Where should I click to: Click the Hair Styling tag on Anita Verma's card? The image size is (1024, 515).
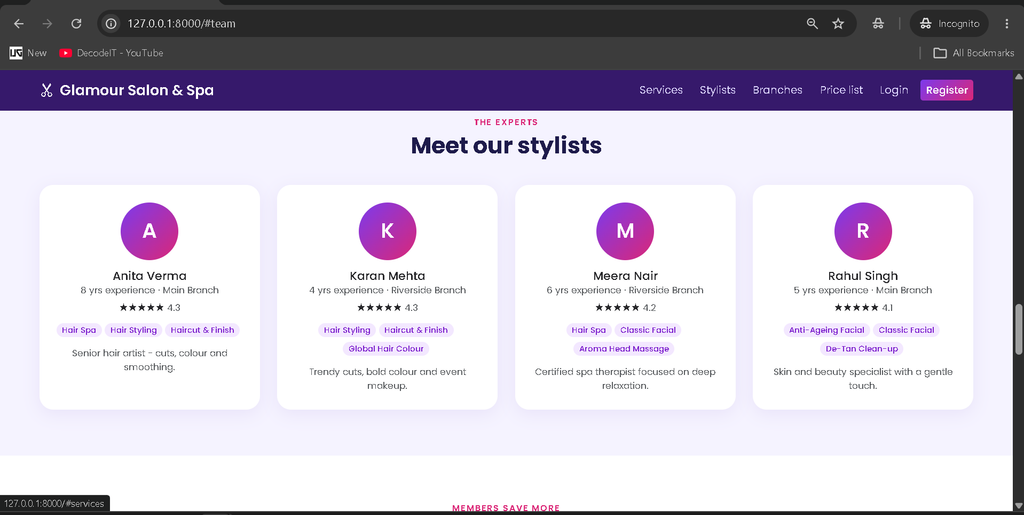(x=133, y=330)
